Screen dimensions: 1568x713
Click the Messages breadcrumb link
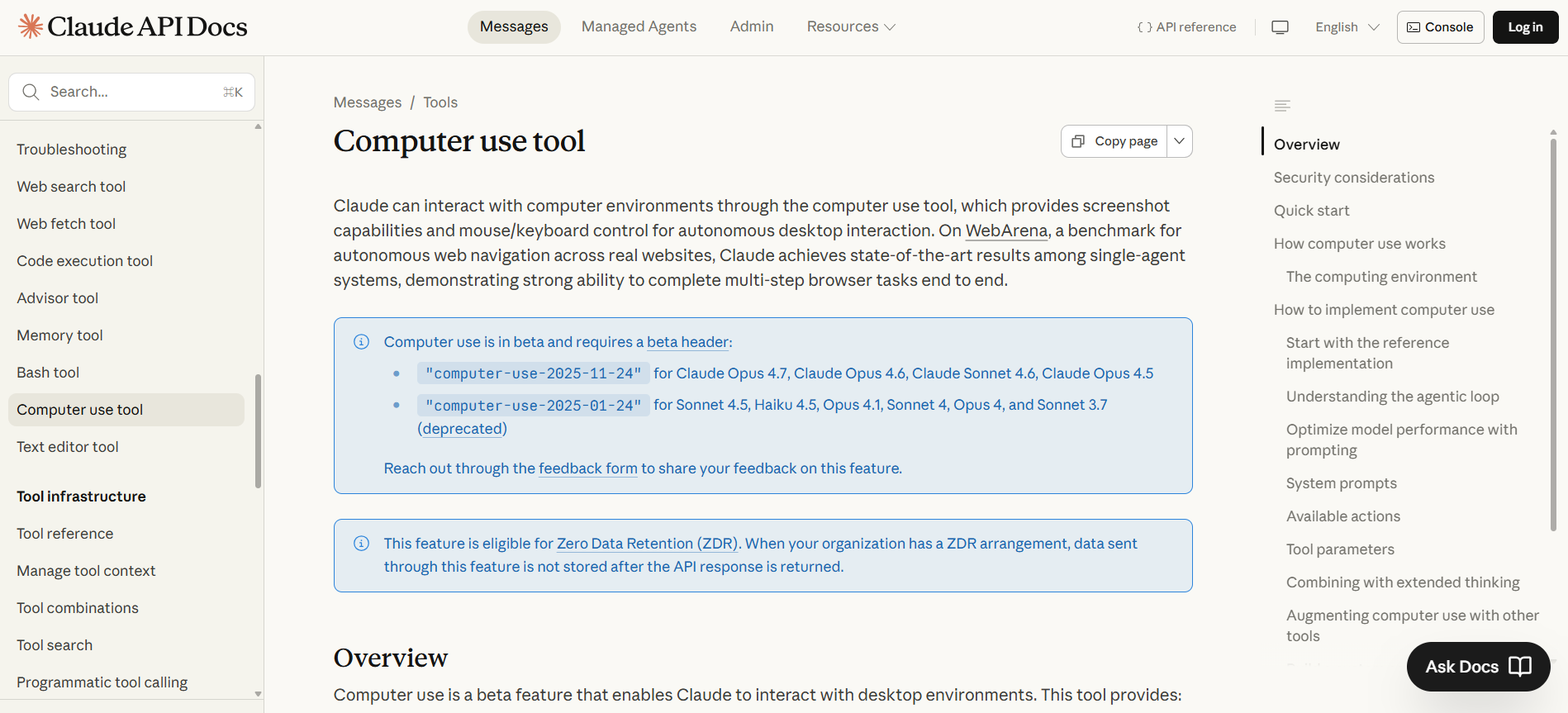point(368,102)
